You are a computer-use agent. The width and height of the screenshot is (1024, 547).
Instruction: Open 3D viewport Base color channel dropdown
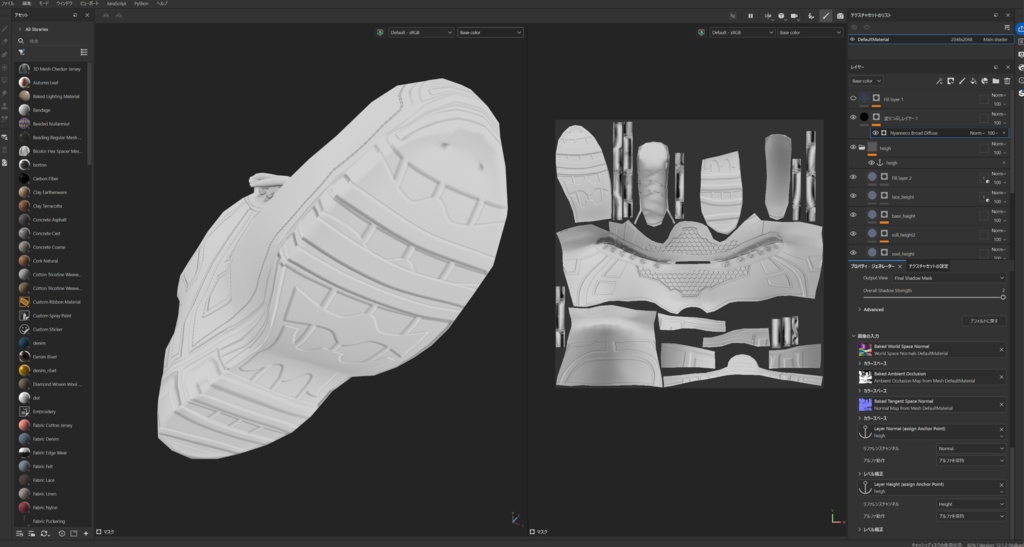[490, 32]
